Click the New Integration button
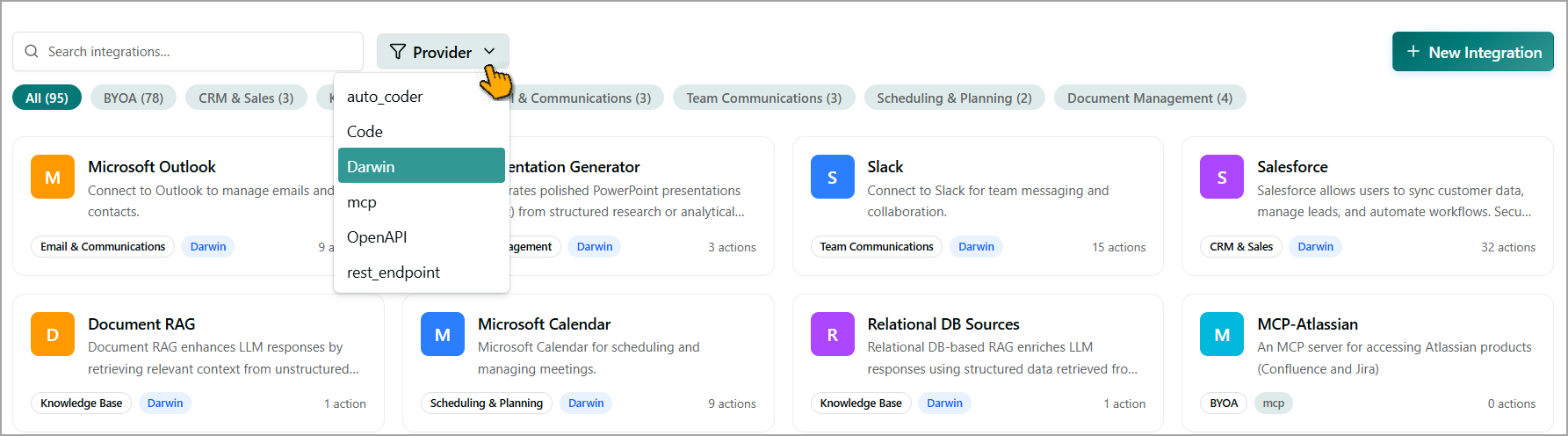 click(1473, 52)
